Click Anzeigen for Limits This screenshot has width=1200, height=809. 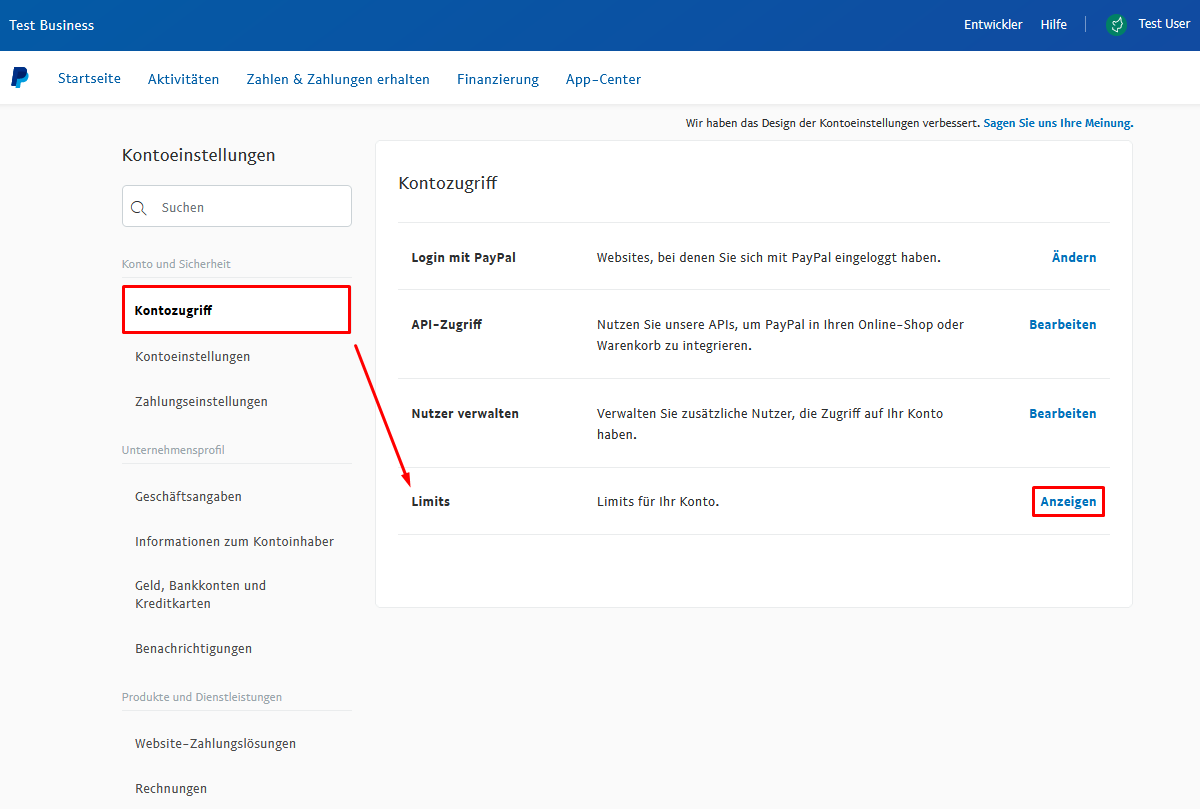click(x=1068, y=502)
